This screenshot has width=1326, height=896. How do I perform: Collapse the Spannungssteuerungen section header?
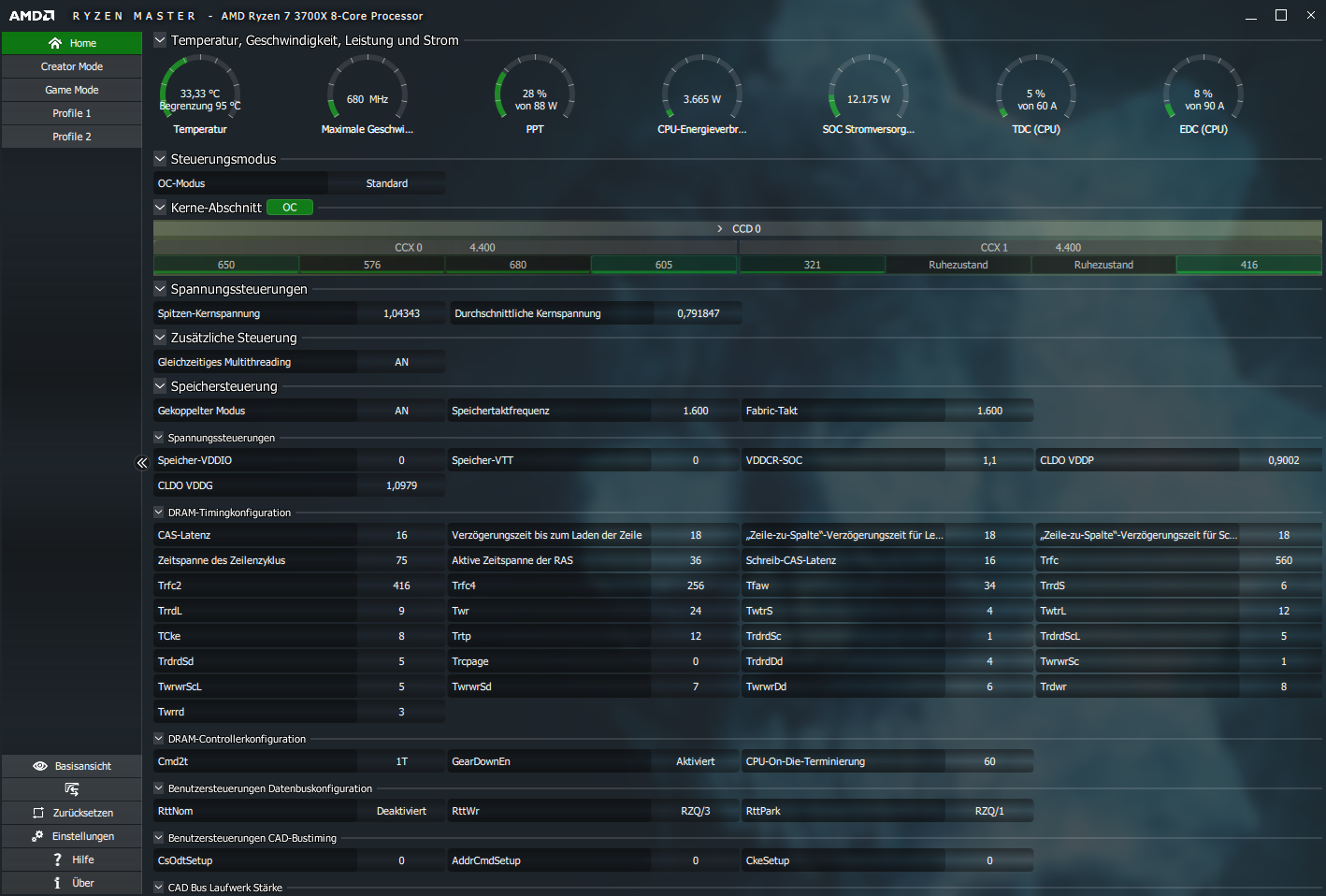click(160, 289)
